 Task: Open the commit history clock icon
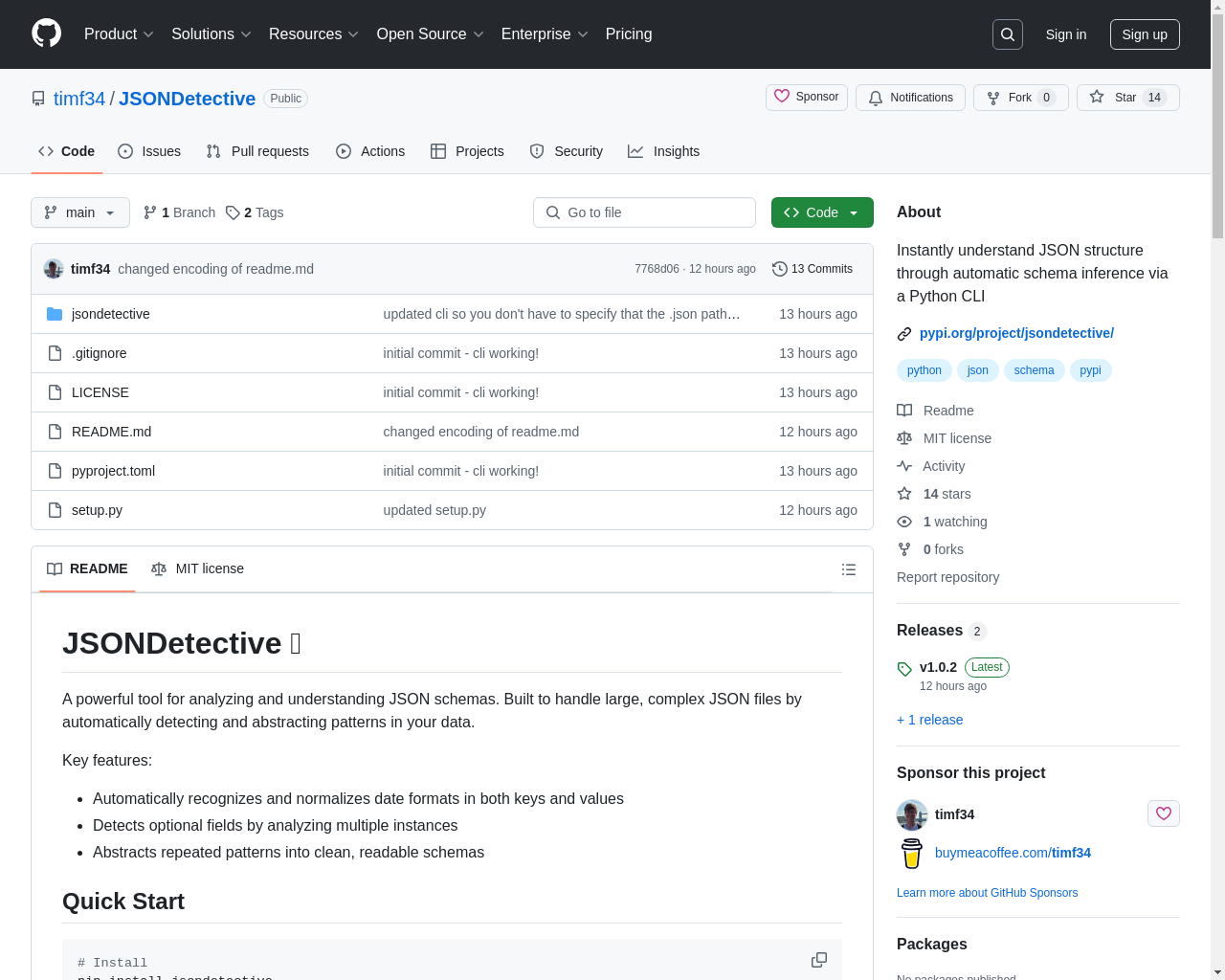pyautogui.click(x=780, y=269)
